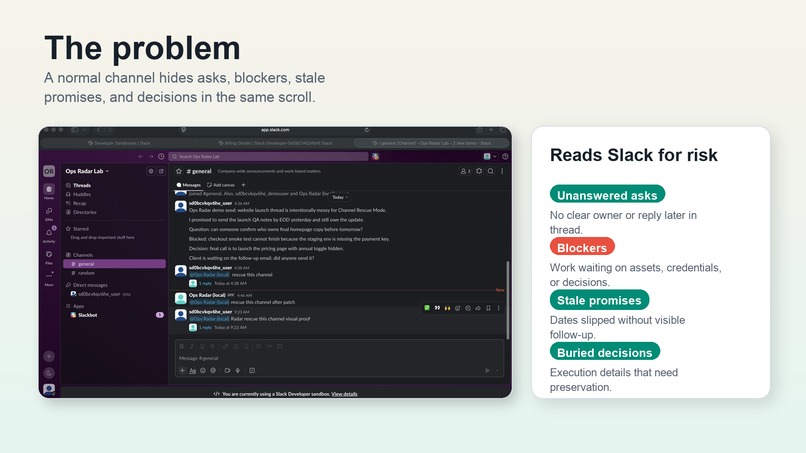Open channel notification bell settings
The height and width of the screenshot is (453, 806).
(x=479, y=171)
